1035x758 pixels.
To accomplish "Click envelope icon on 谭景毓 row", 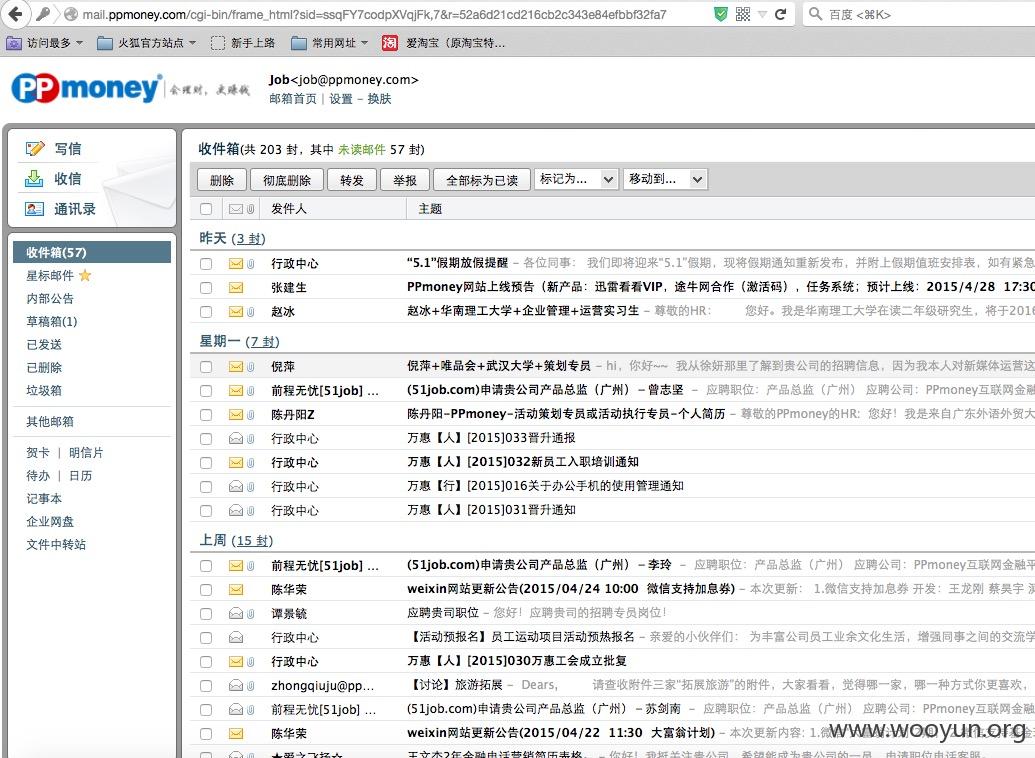I will point(236,613).
